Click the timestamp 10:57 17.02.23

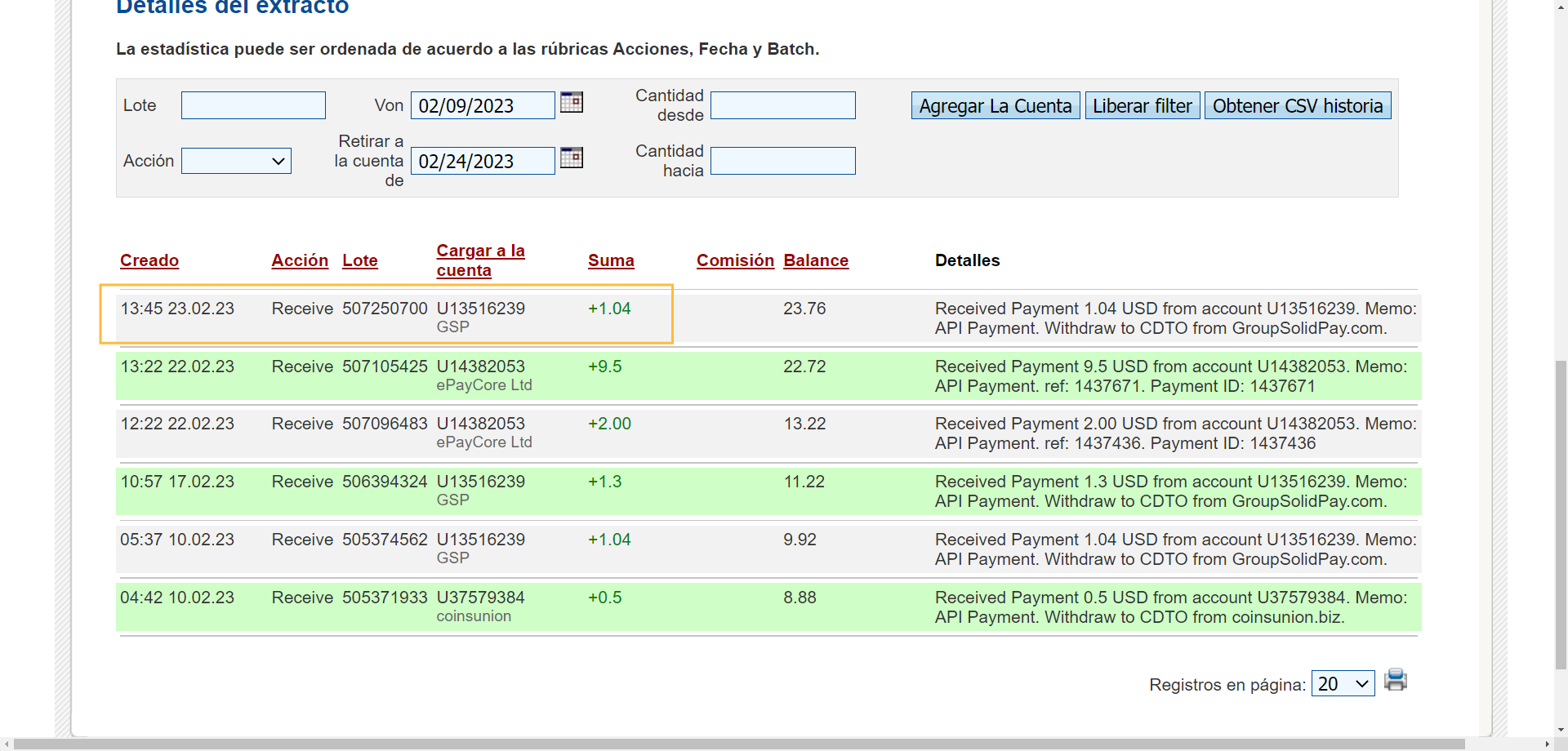[x=177, y=482]
